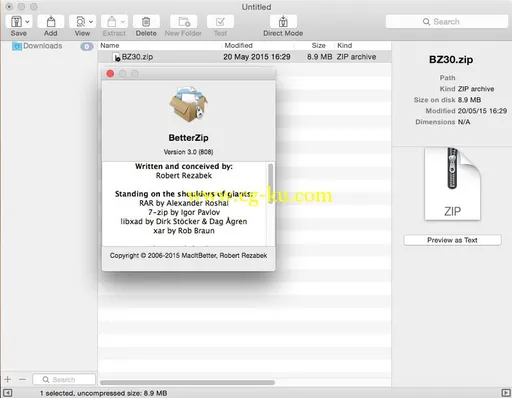512x398 pixels.
Task: Click the copyright MacItBetter text
Action: pos(188,256)
